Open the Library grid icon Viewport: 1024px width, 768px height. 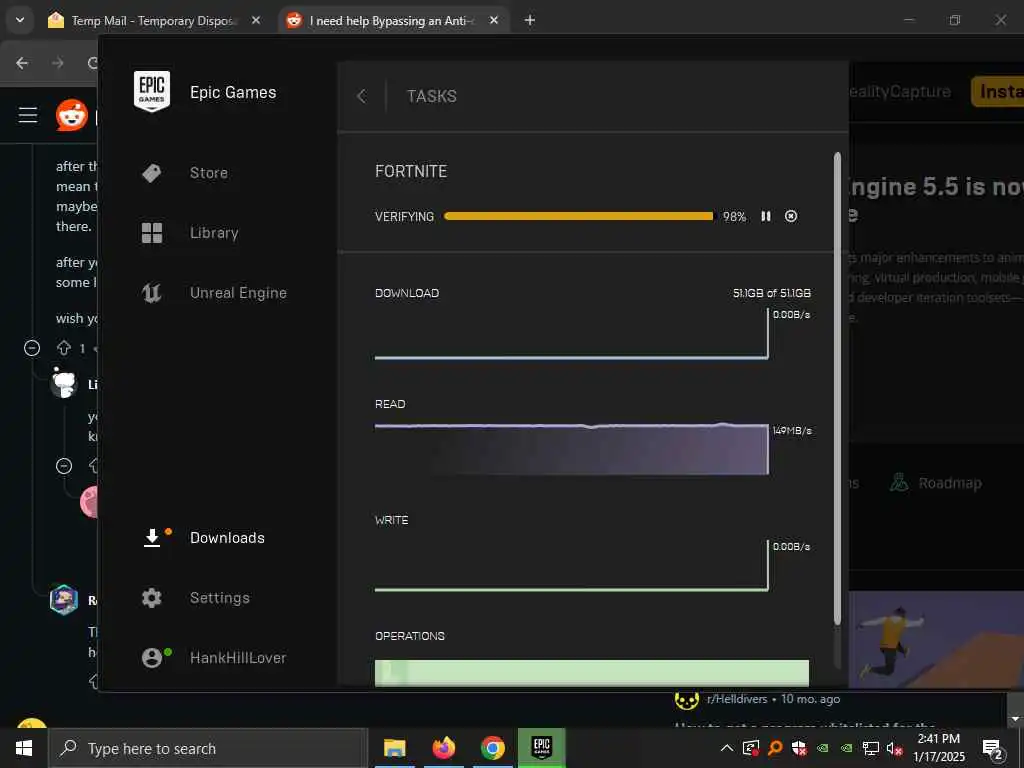(x=152, y=232)
